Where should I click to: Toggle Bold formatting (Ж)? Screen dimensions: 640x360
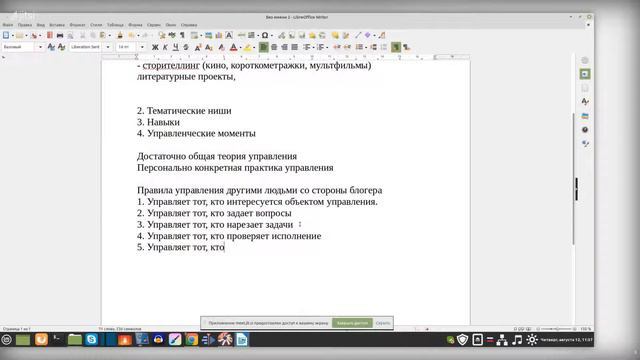pyautogui.click(x=155, y=47)
